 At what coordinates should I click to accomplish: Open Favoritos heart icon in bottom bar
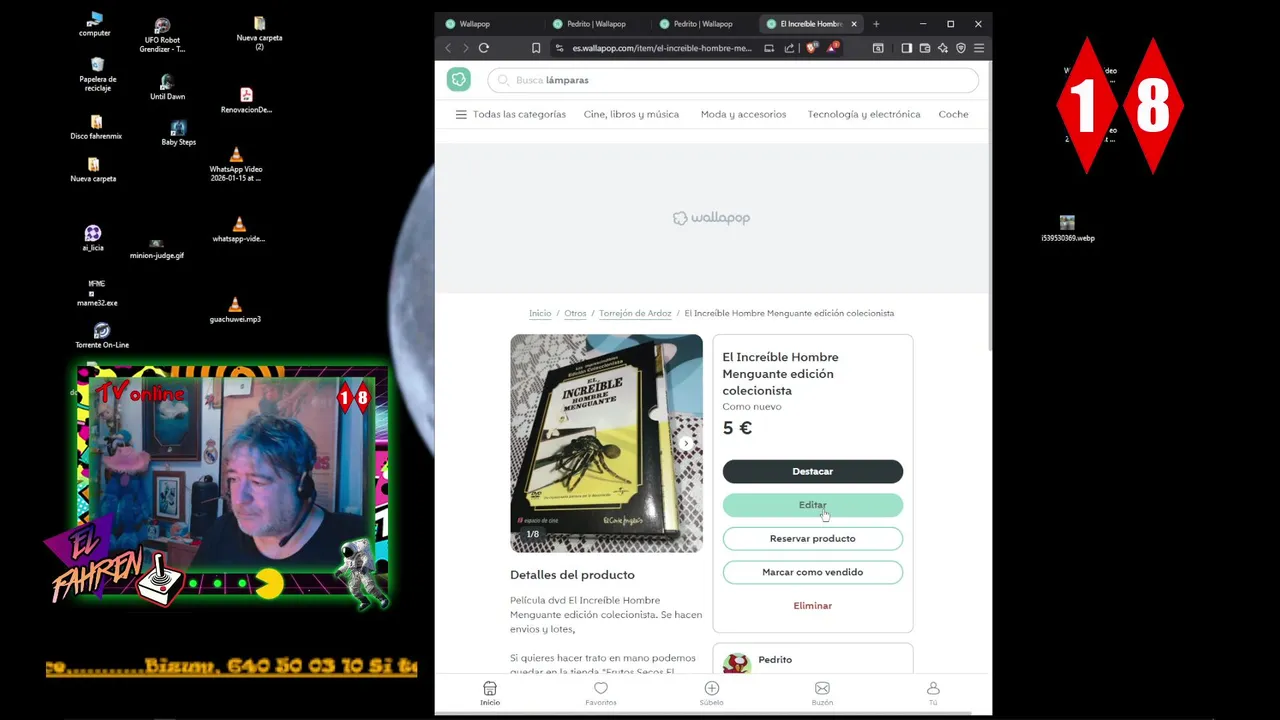pyautogui.click(x=601, y=693)
